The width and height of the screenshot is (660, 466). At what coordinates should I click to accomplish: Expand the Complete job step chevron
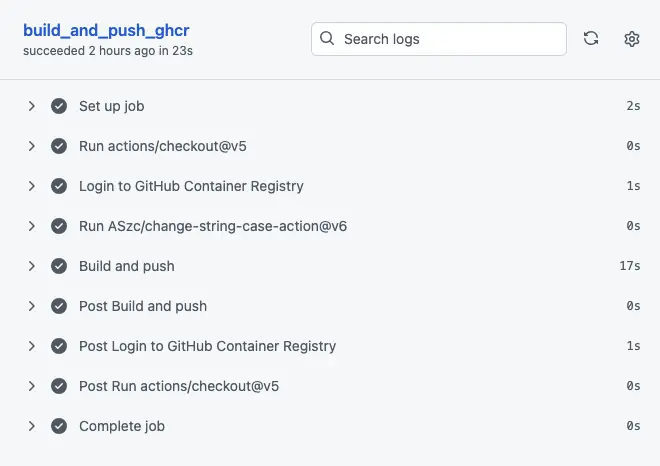click(32, 426)
